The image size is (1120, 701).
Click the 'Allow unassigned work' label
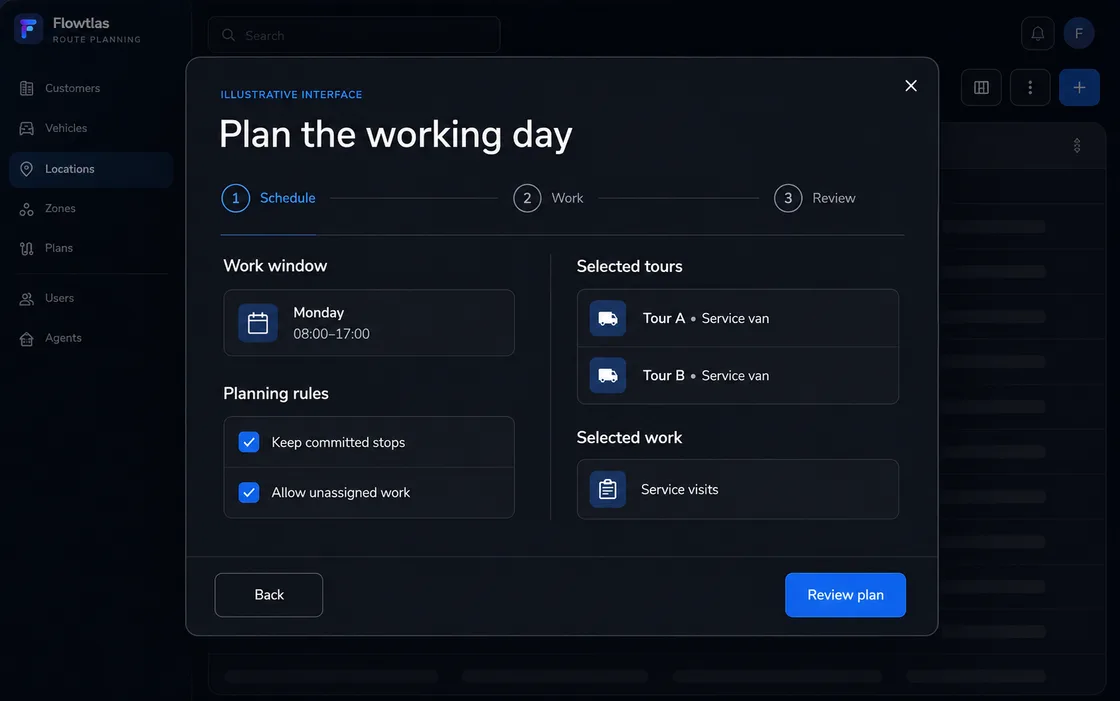coord(341,493)
